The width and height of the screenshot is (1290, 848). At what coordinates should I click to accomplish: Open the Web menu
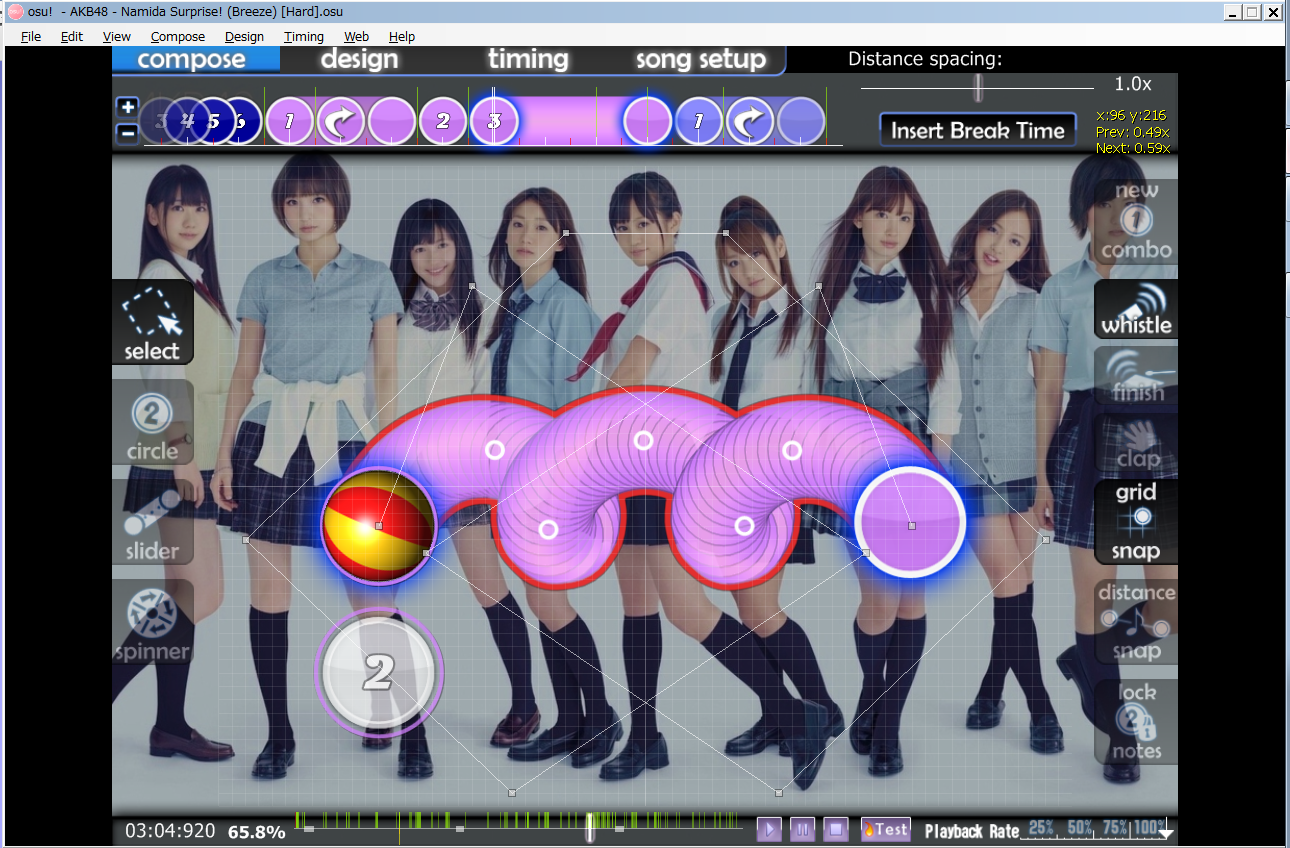pos(356,36)
